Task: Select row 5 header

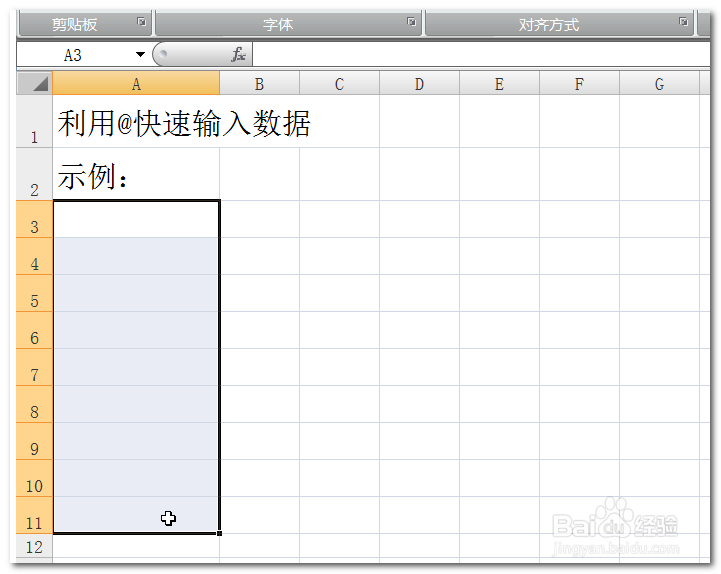Action: (x=34, y=293)
